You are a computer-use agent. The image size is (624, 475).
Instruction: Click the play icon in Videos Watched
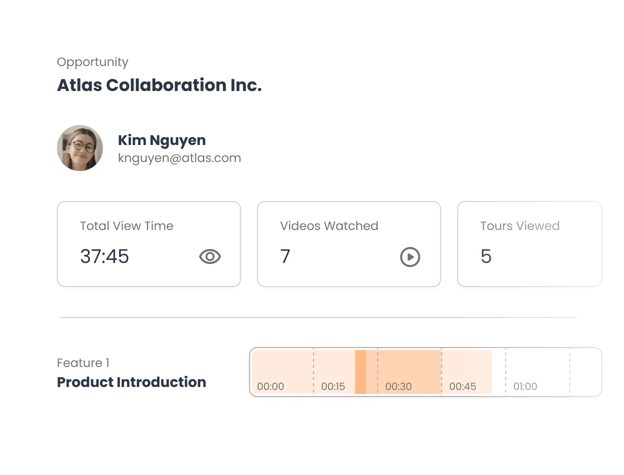(410, 257)
